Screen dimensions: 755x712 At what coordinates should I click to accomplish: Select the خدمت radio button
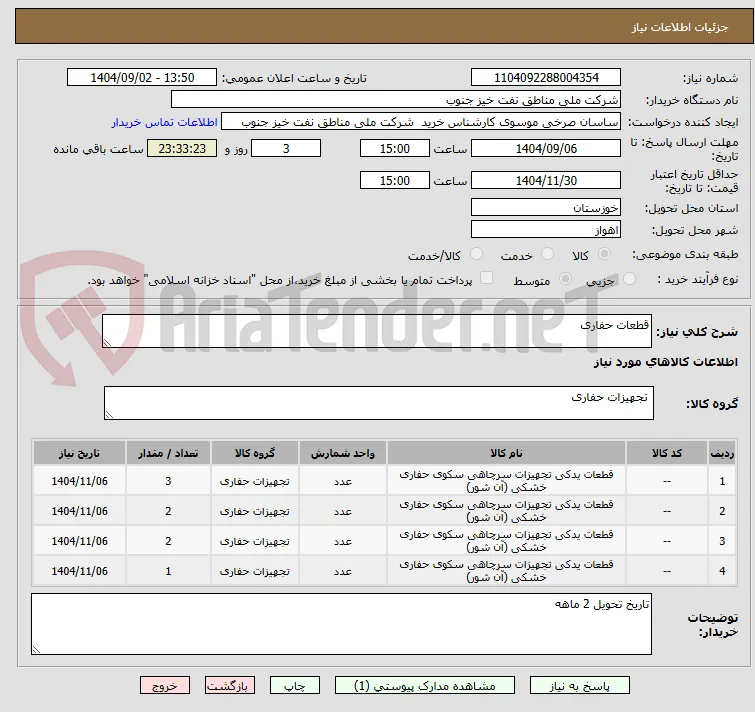(x=547, y=253)
